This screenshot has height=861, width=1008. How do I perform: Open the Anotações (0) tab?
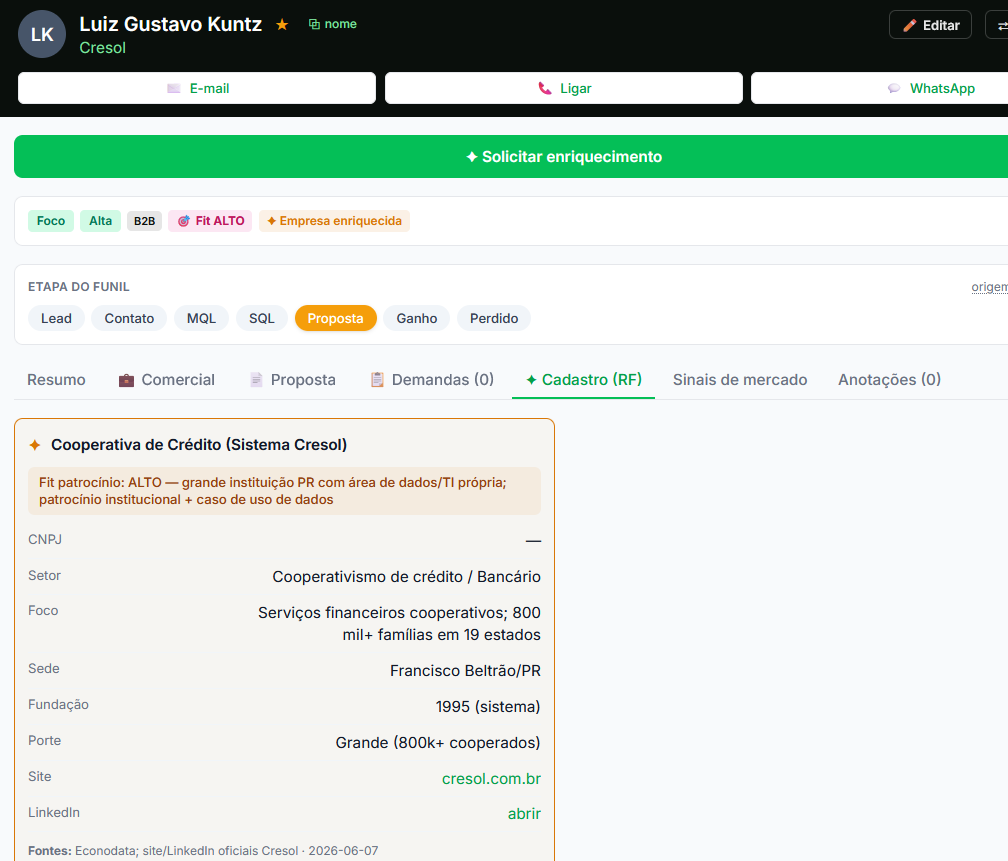[x=889, y=379]
